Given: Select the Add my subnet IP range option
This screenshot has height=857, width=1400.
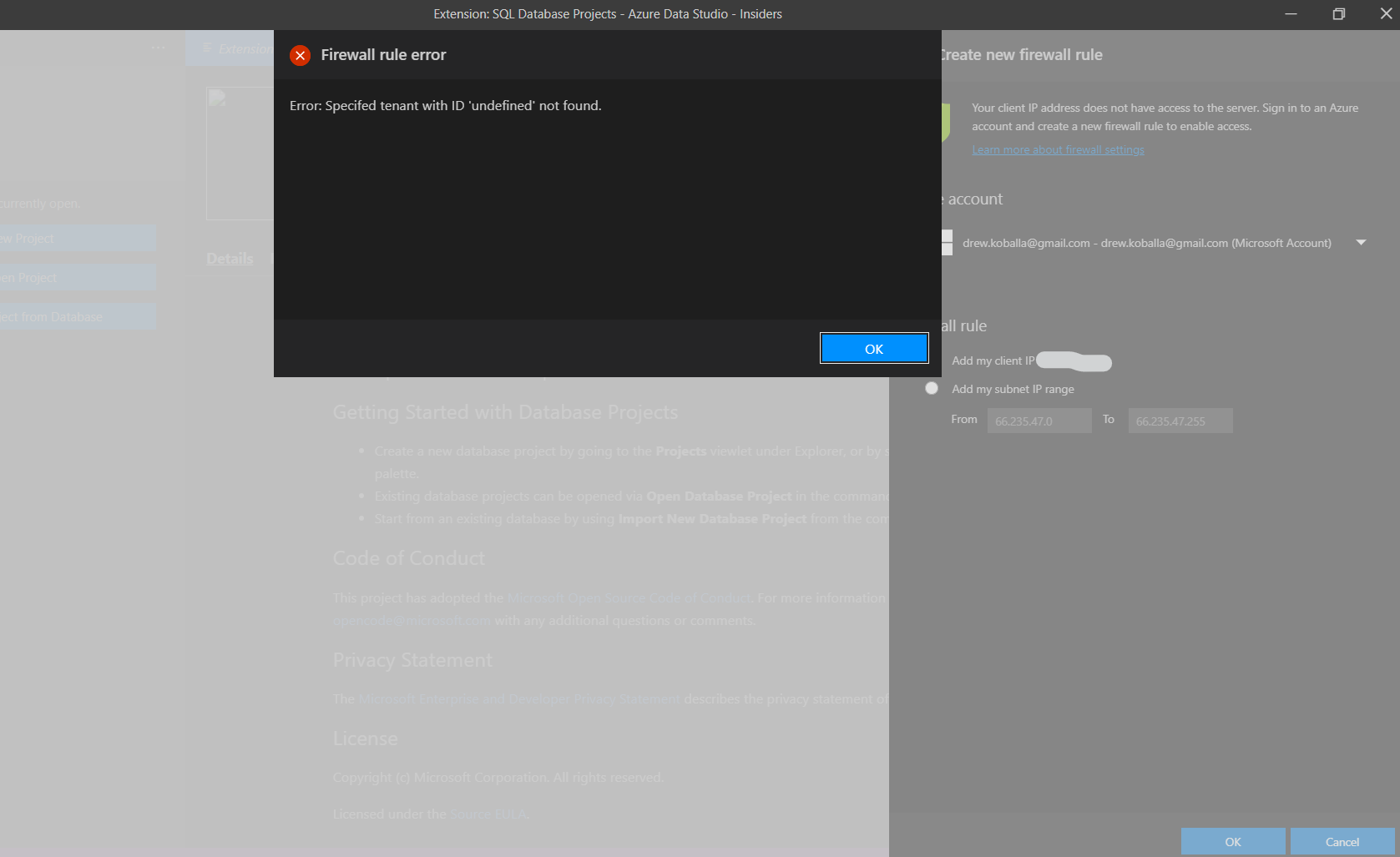Looking at the screenshot, I should coord(932,388).
